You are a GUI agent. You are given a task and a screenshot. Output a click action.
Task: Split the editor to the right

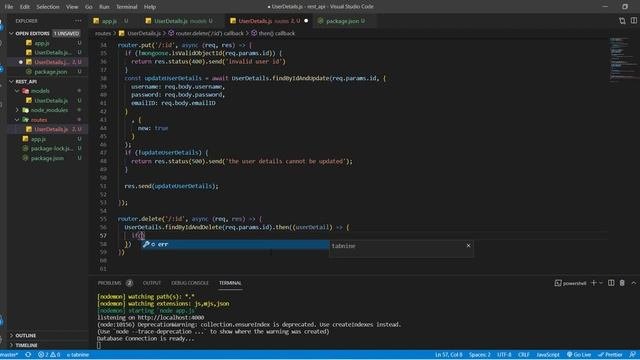633,21
